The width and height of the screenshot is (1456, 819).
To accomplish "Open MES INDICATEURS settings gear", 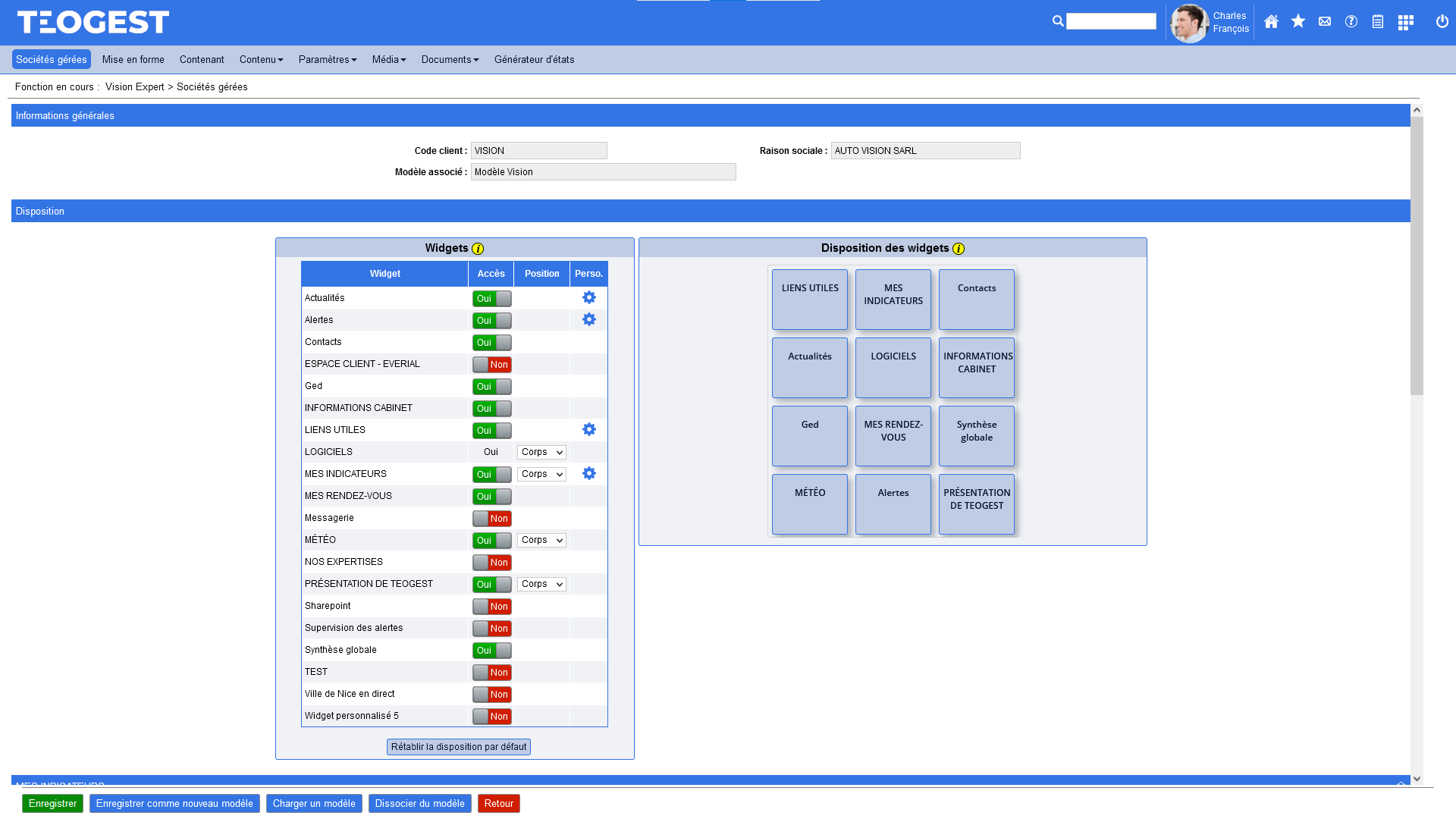I will pos(589,474).
